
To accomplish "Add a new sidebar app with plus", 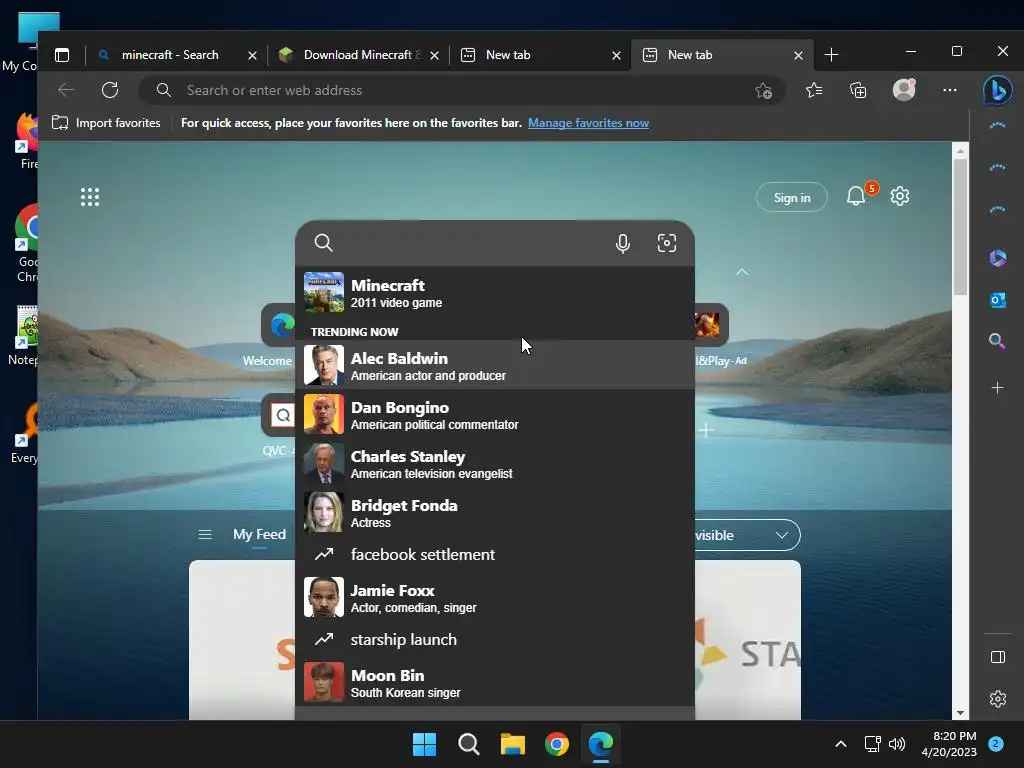I will pos(997,388).
